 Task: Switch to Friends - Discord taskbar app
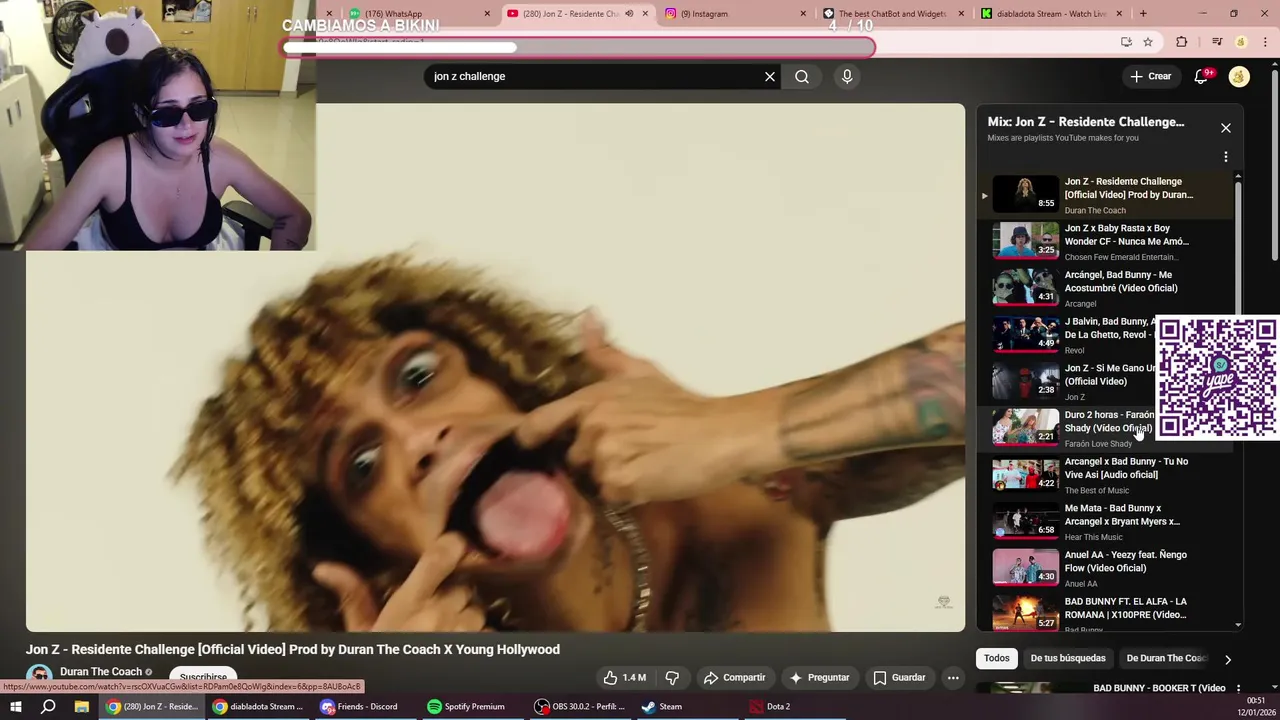click(359, 706)
